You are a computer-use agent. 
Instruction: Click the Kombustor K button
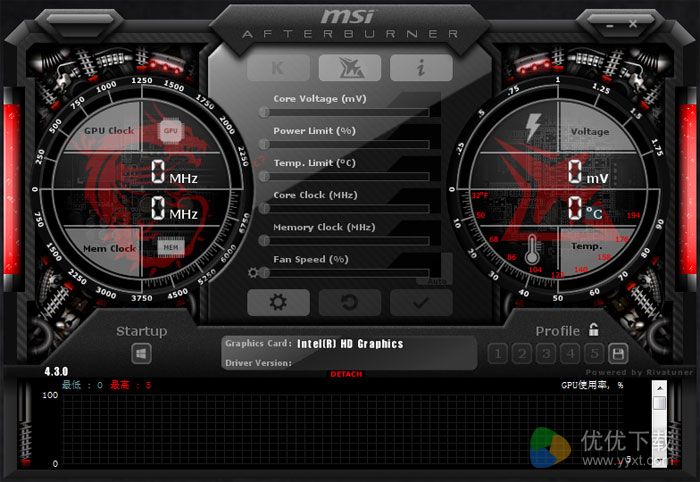click(278, 68)
